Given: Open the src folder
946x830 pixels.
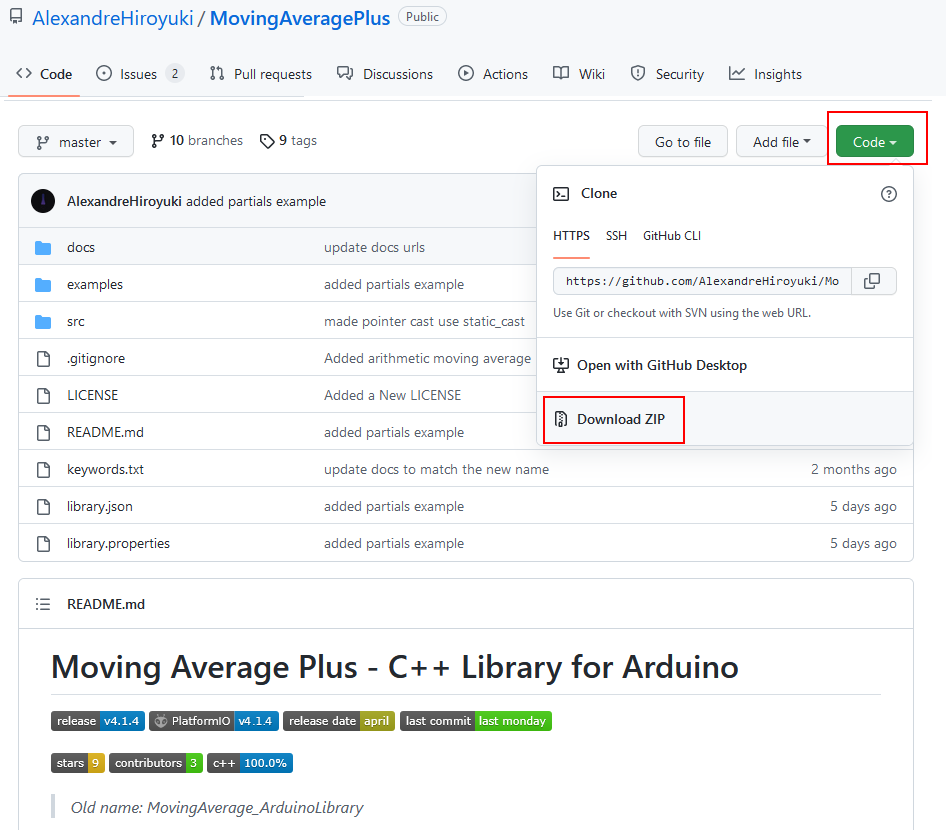Looking at the screenshot, I should click(x=75, y=322).
